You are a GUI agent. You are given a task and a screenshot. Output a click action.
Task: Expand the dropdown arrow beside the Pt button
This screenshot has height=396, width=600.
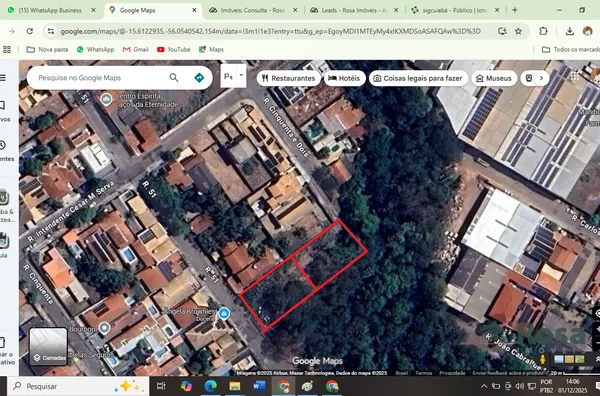point(241,76)
